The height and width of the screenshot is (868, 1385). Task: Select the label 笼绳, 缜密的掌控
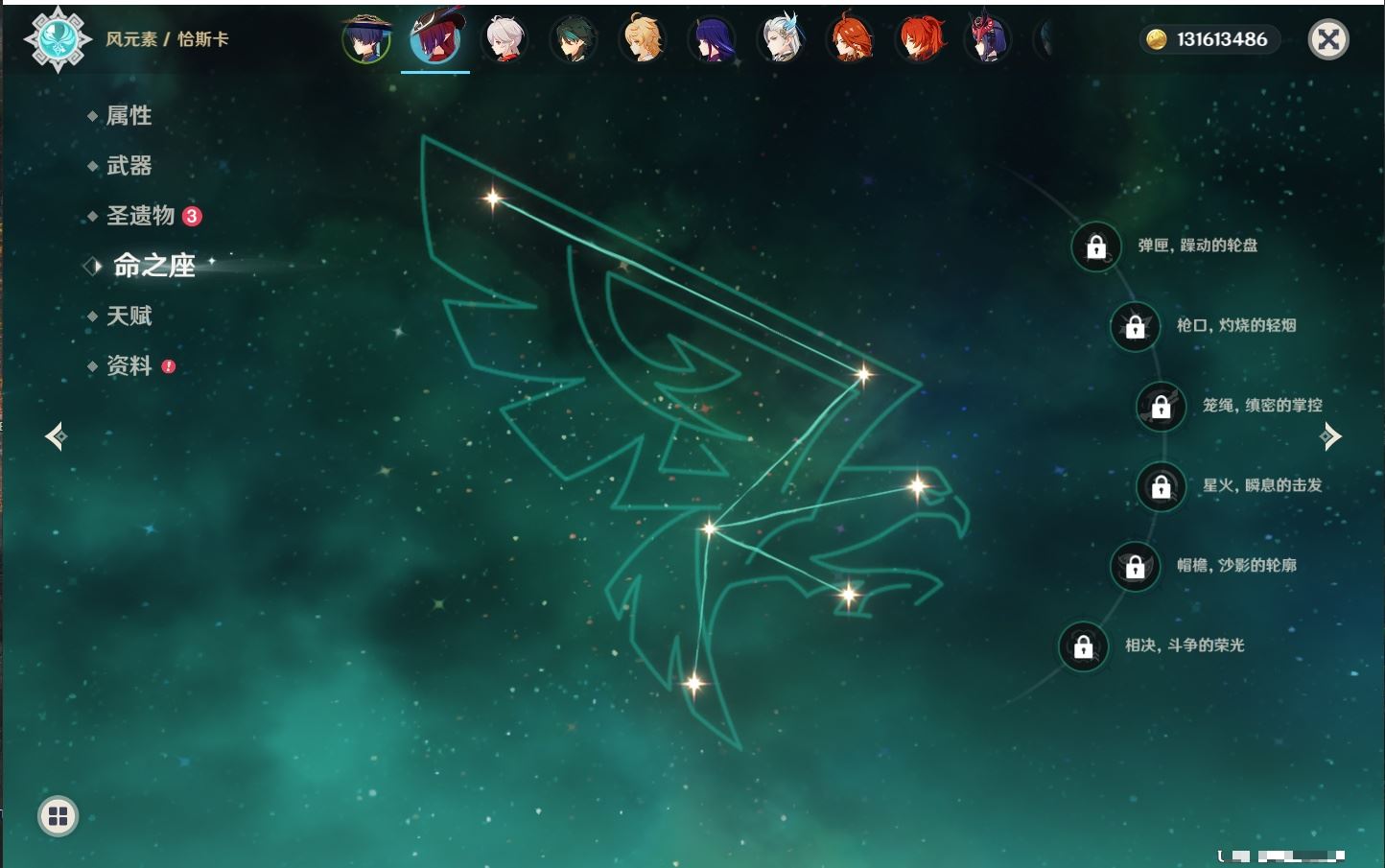click(1262, 405)
